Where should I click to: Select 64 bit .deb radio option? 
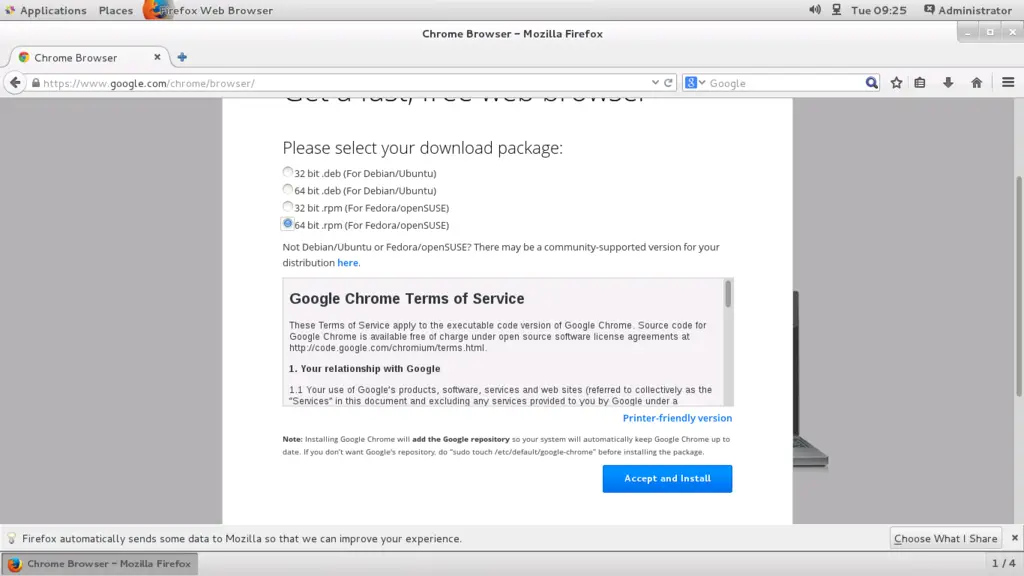(287, 189)
